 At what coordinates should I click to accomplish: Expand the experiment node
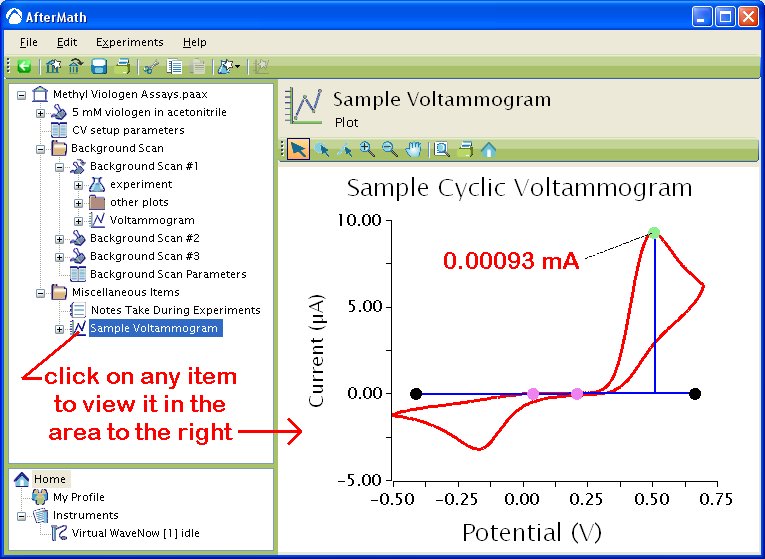coord(79,185)
